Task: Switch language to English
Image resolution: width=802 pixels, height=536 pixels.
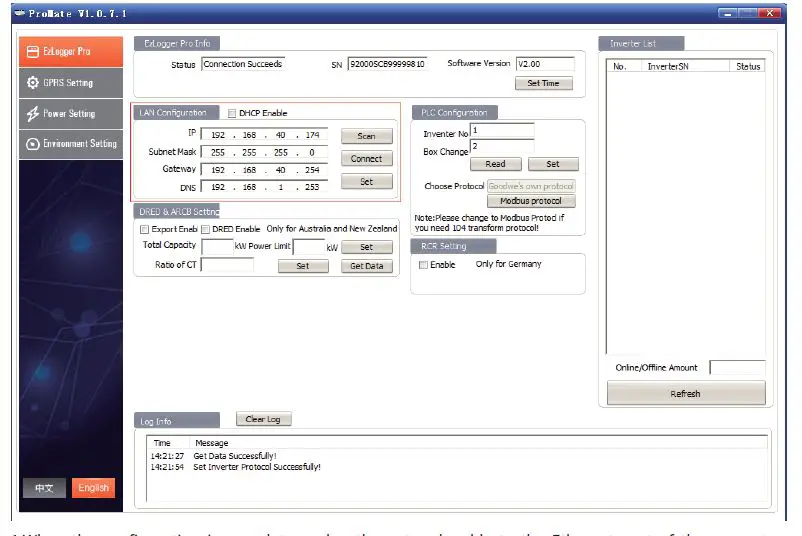Action: (93, 488)
